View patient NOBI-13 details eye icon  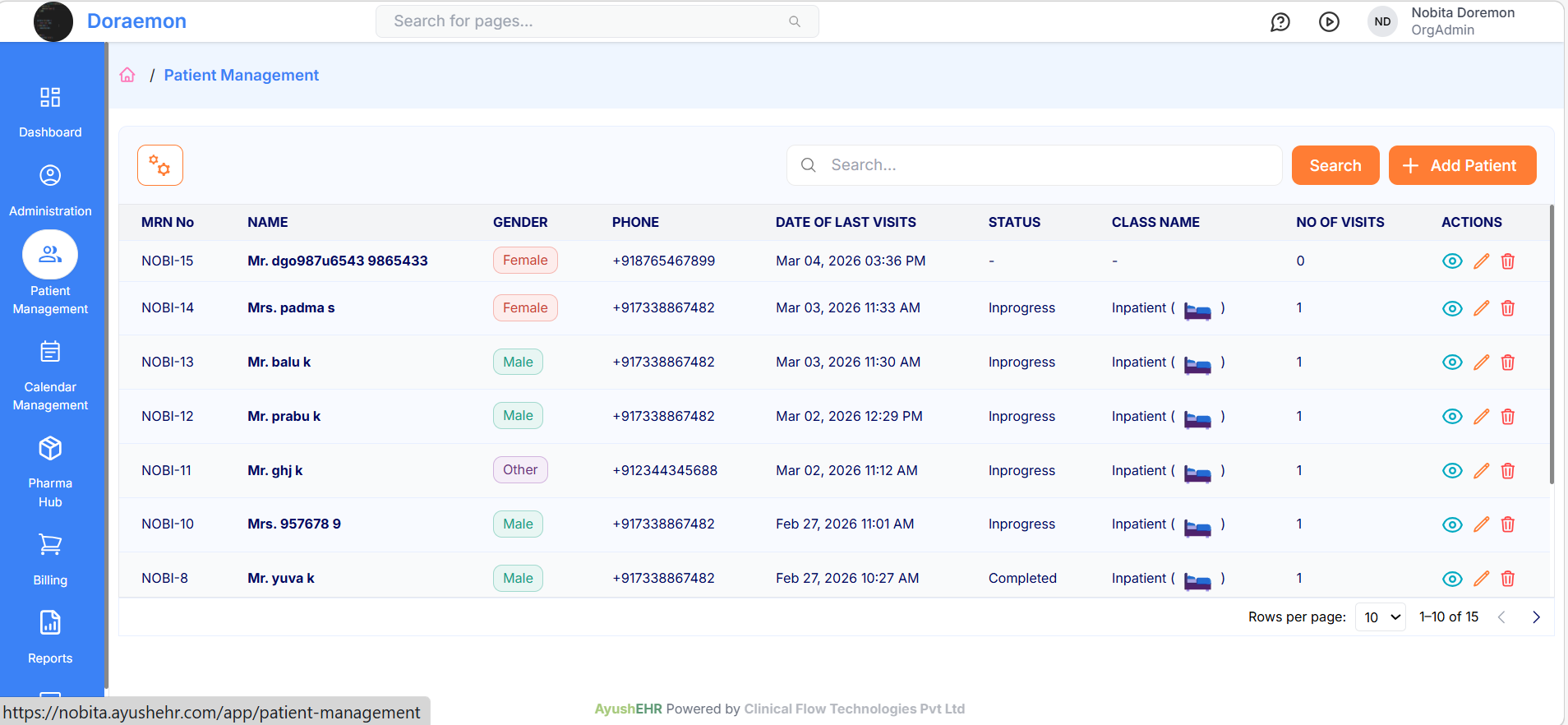pos(1452,362)
